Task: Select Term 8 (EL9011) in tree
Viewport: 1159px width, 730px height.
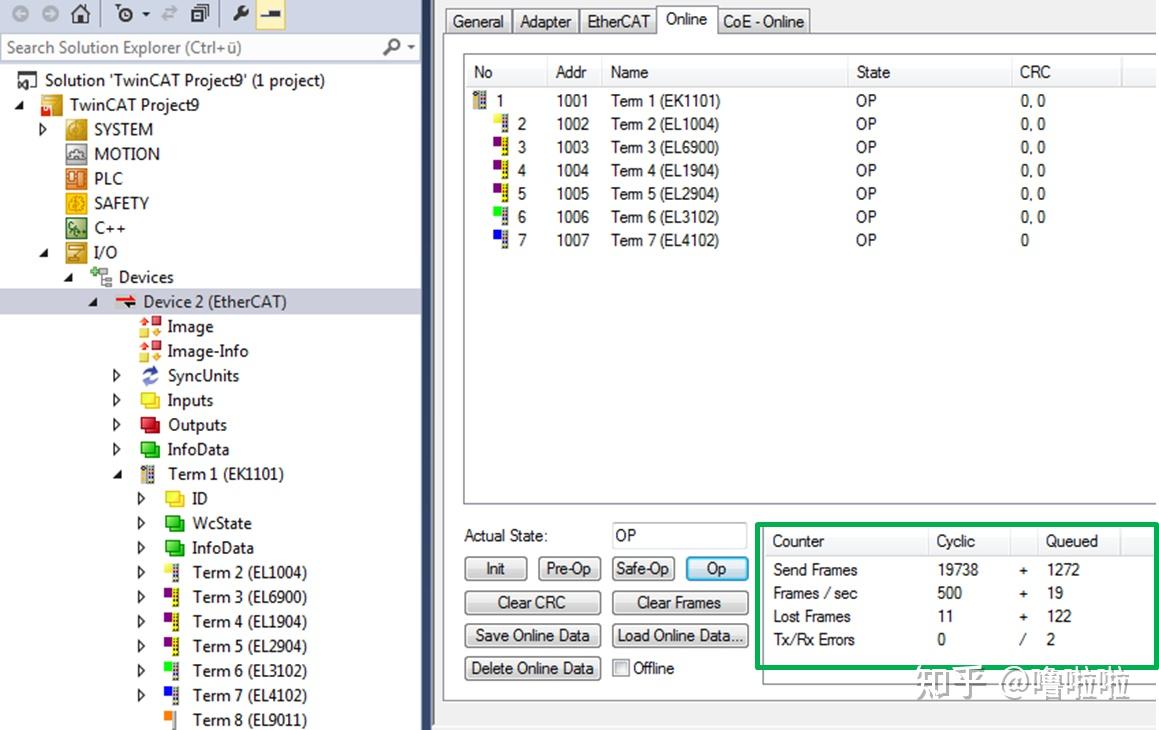Action: coord(249,720)
